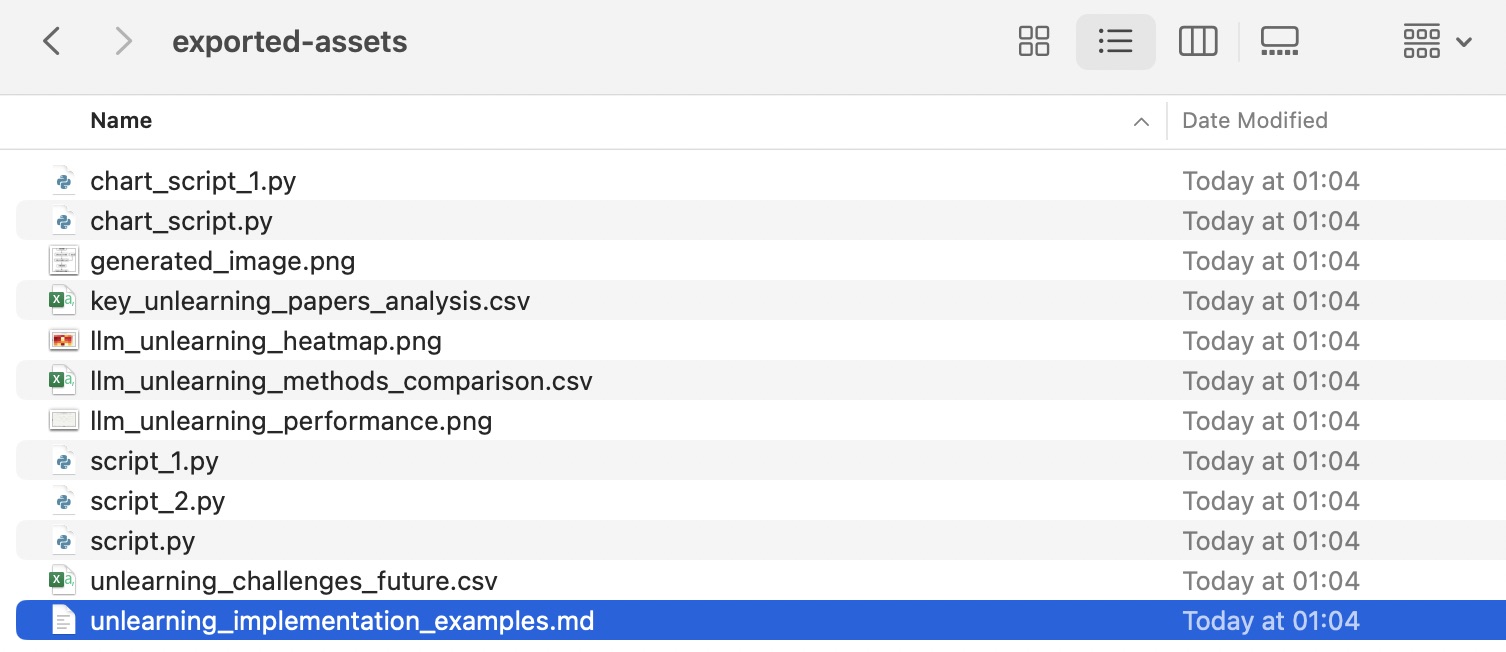Select llm_unlearning_methods_comparison.csv file
The height and width of the screenshot is (652, 1506).
pos(341,381)
